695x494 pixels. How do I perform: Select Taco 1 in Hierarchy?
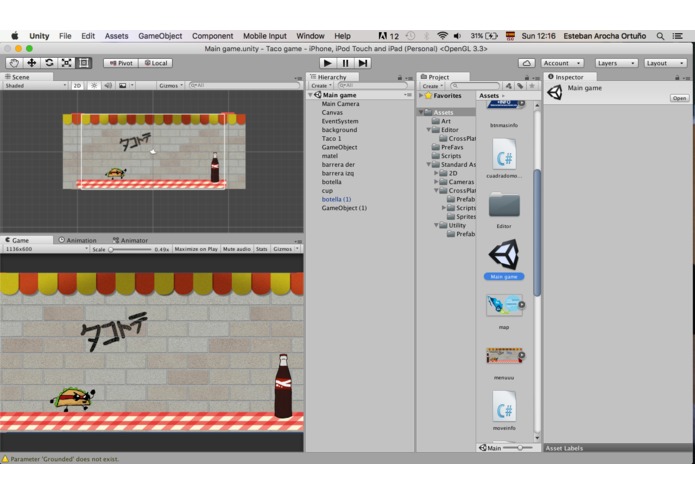[332, 139]
